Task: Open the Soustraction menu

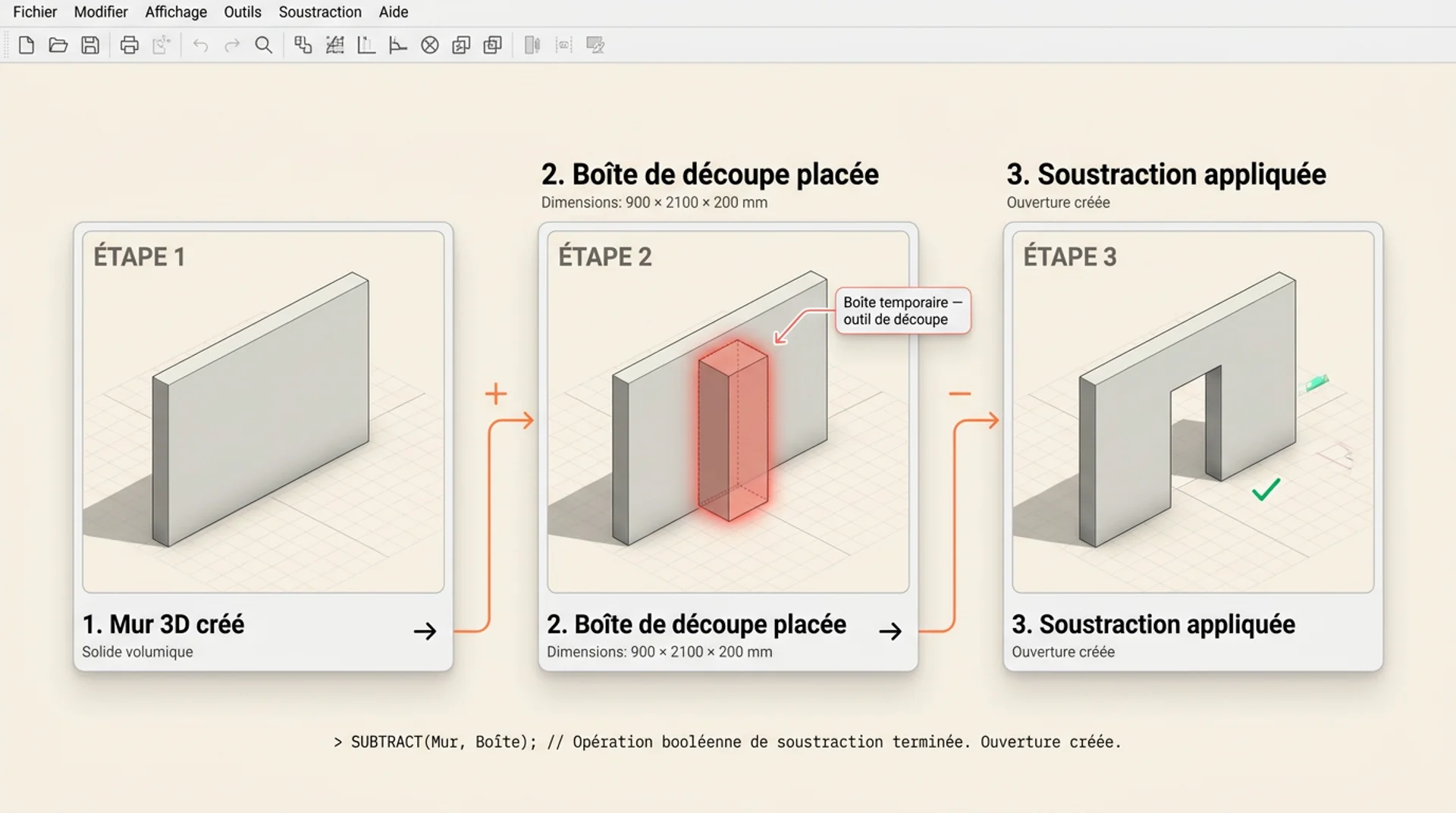Action: pos(320,12)
